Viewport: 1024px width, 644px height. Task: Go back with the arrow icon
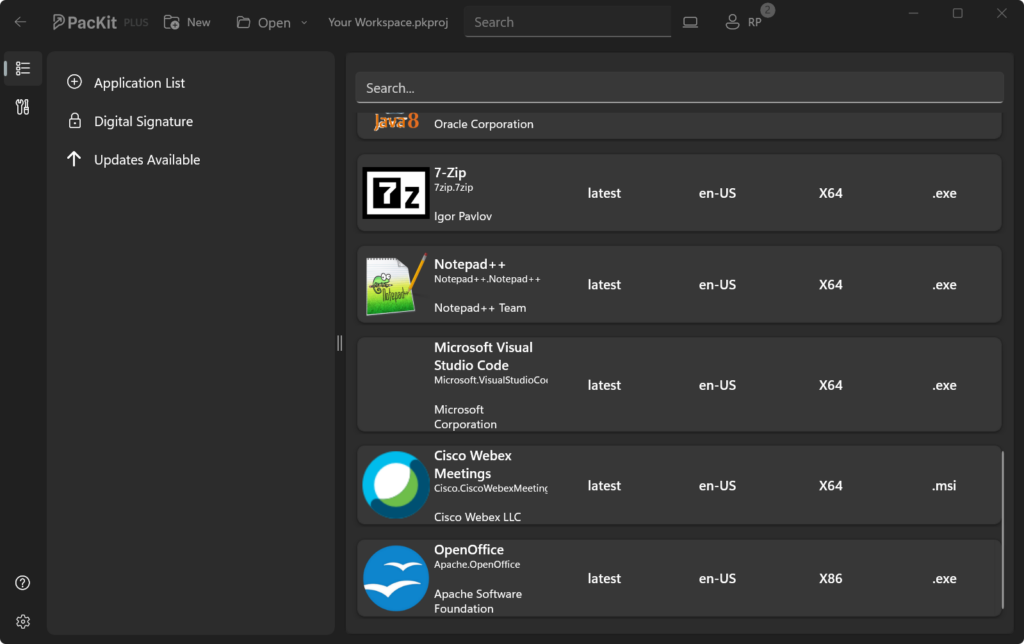(20, 22)
